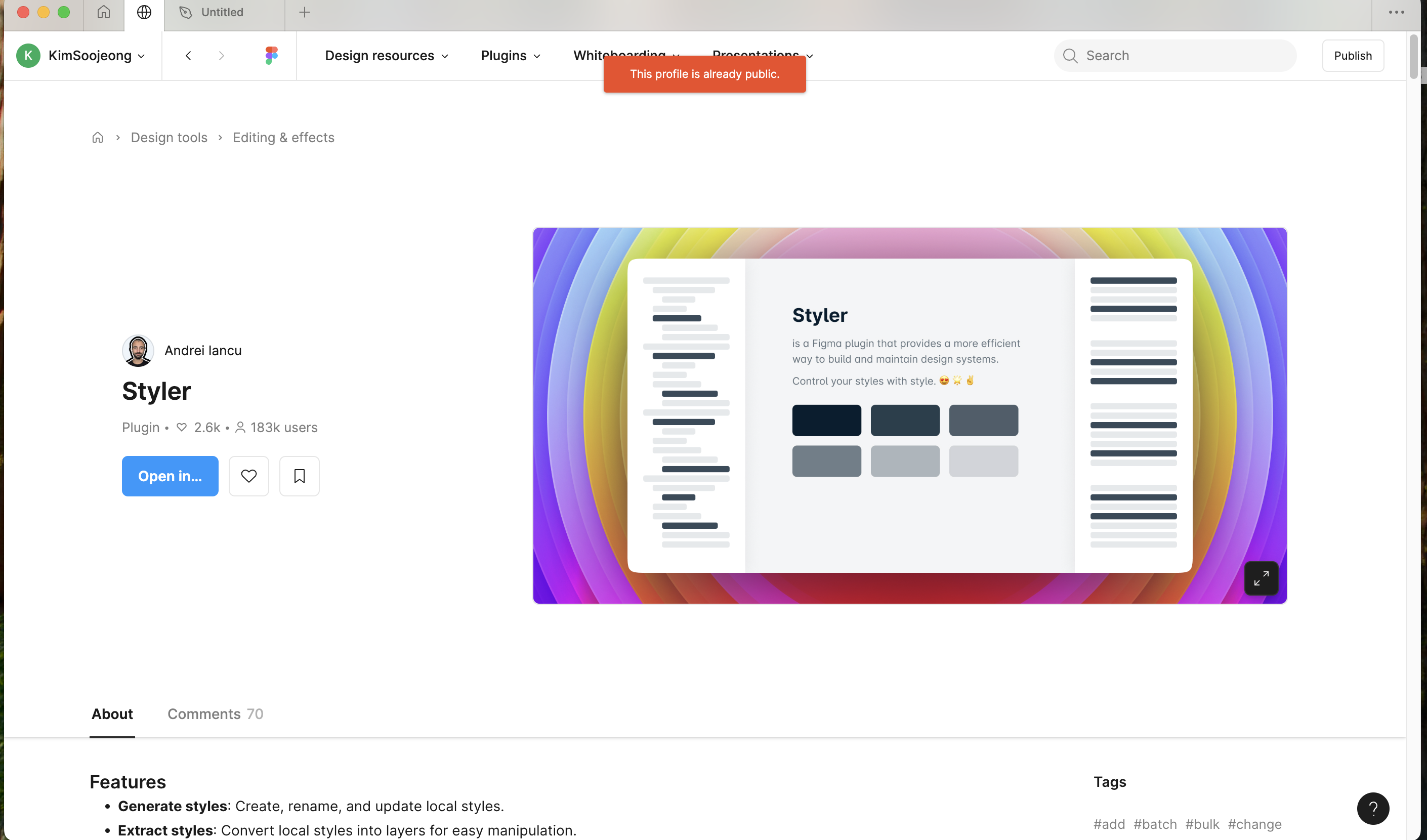Go forward with the right arrow
Viewport: 1427px width, 840px height.
(x=222, y=56)
